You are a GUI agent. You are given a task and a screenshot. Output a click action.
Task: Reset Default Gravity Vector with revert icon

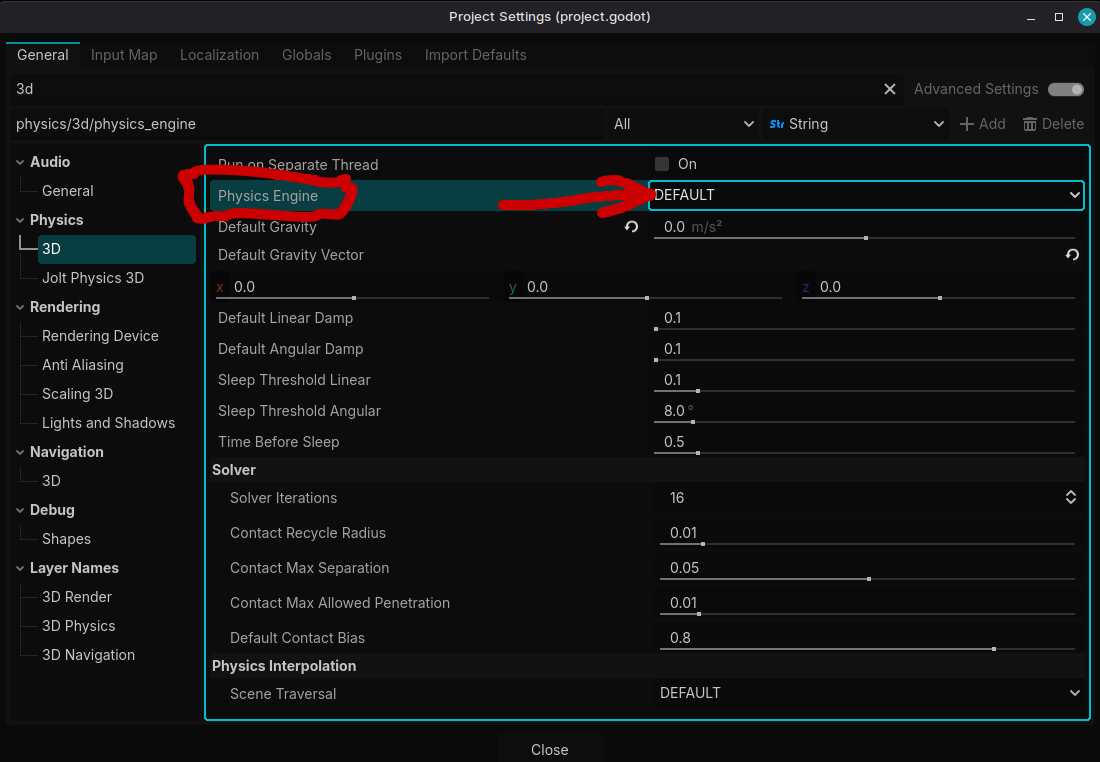click(x=1072, y=255)
